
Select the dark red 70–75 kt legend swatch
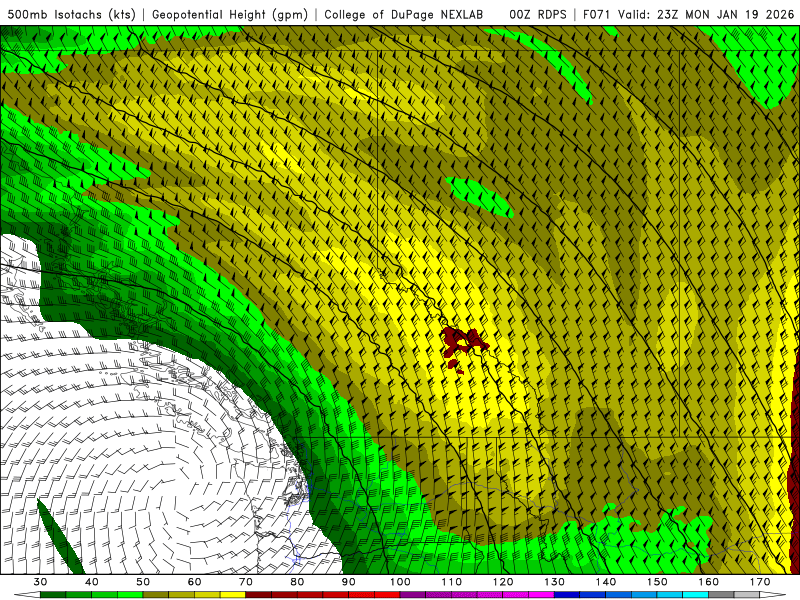coord(259,594)
